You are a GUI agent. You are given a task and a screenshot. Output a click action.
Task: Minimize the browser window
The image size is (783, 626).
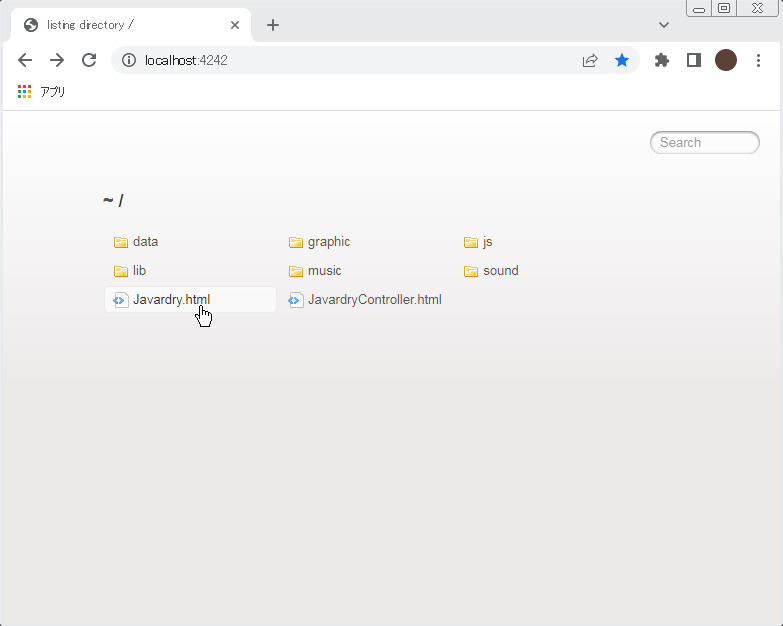click(x=699, y=8)
